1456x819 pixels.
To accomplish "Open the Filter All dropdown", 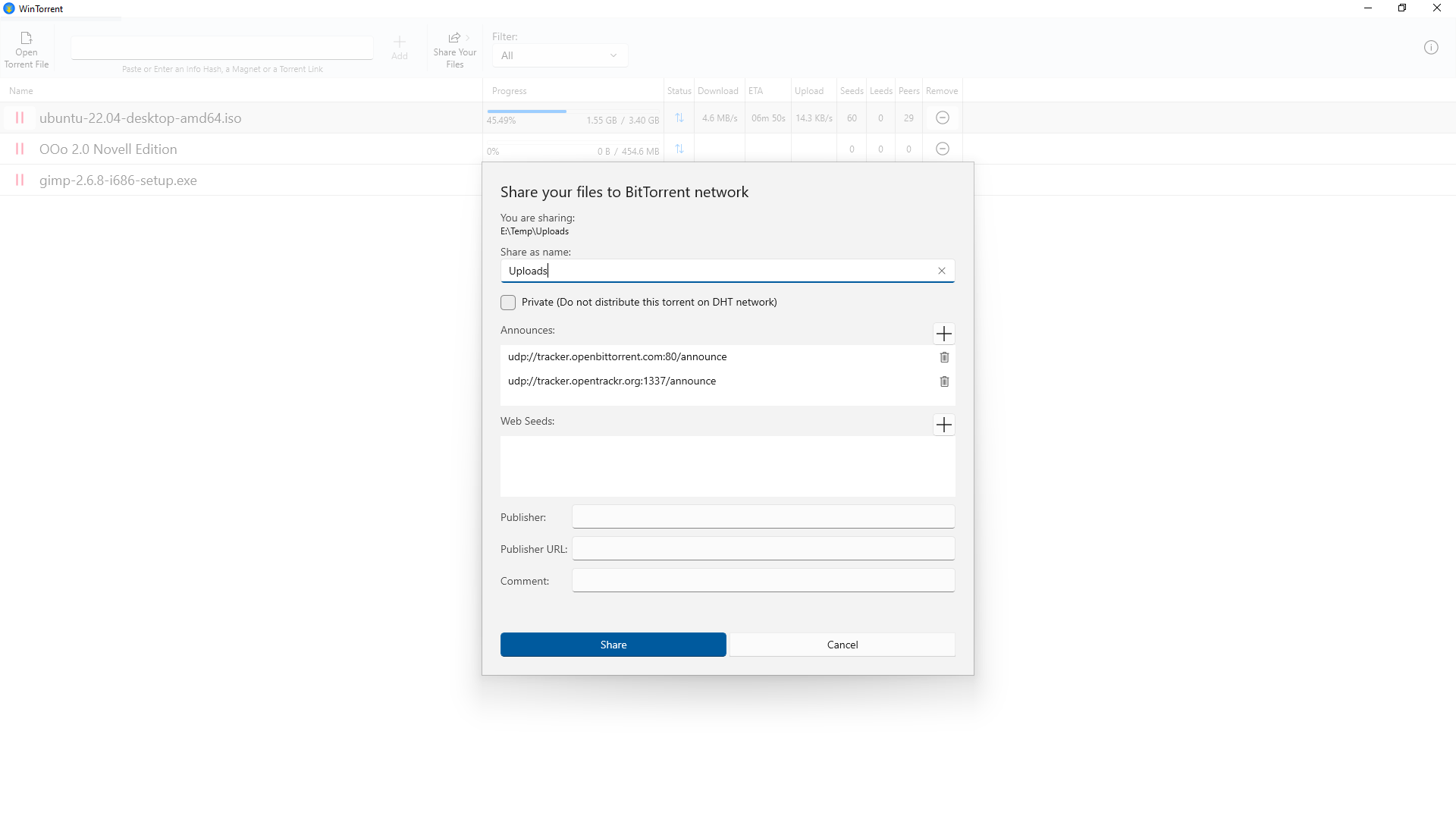I will click(x=560, y=55).
